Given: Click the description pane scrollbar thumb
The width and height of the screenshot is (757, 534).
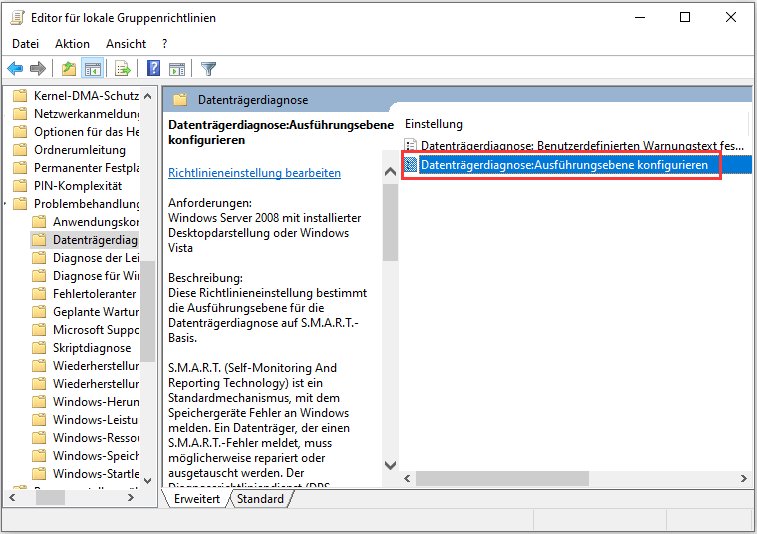Looking at the screenshot, I should tap(390, 222).
